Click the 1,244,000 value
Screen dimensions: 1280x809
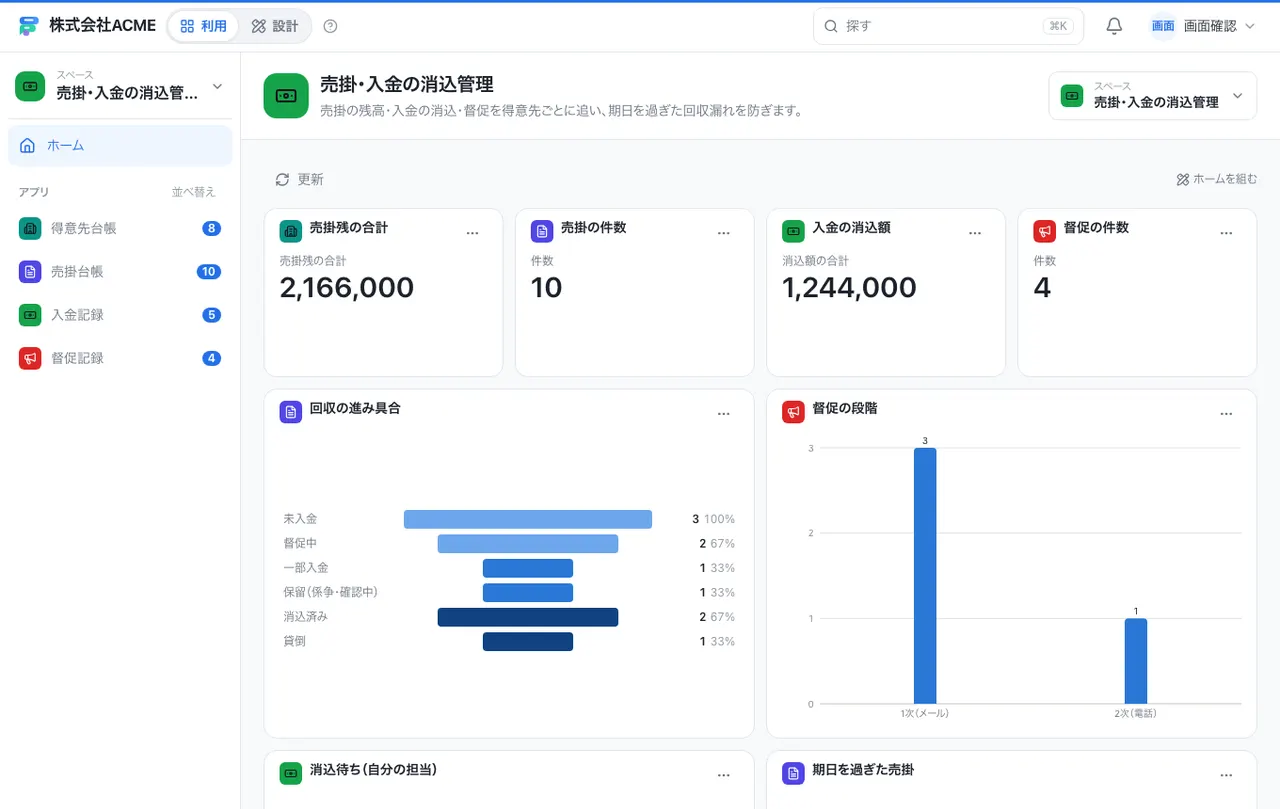849,288
